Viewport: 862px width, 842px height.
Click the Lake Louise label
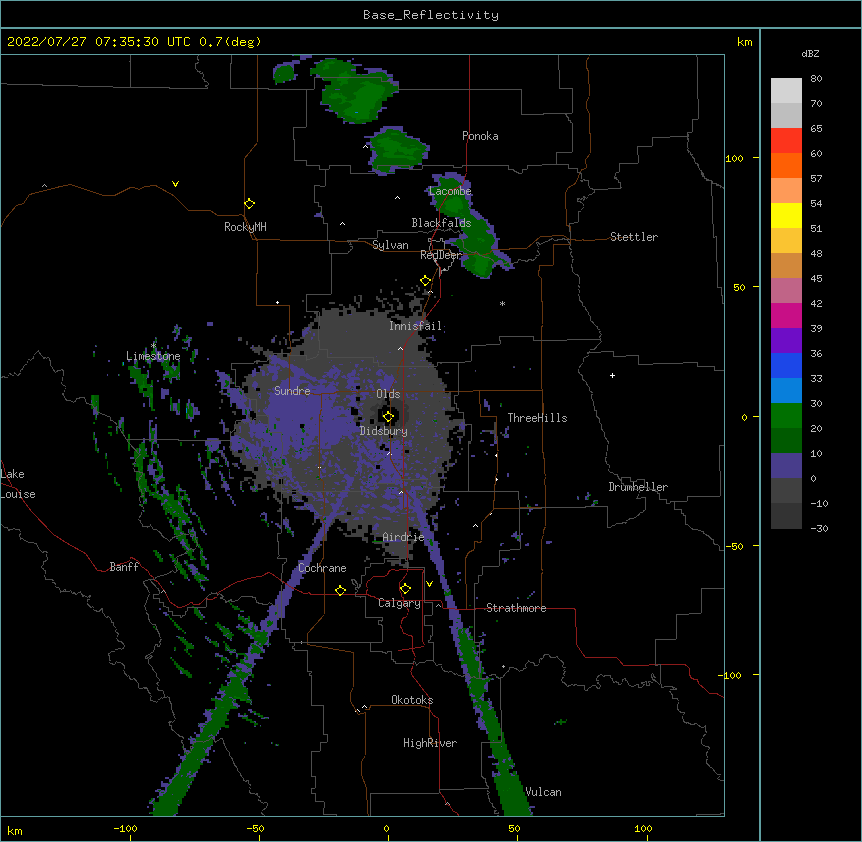18,484
